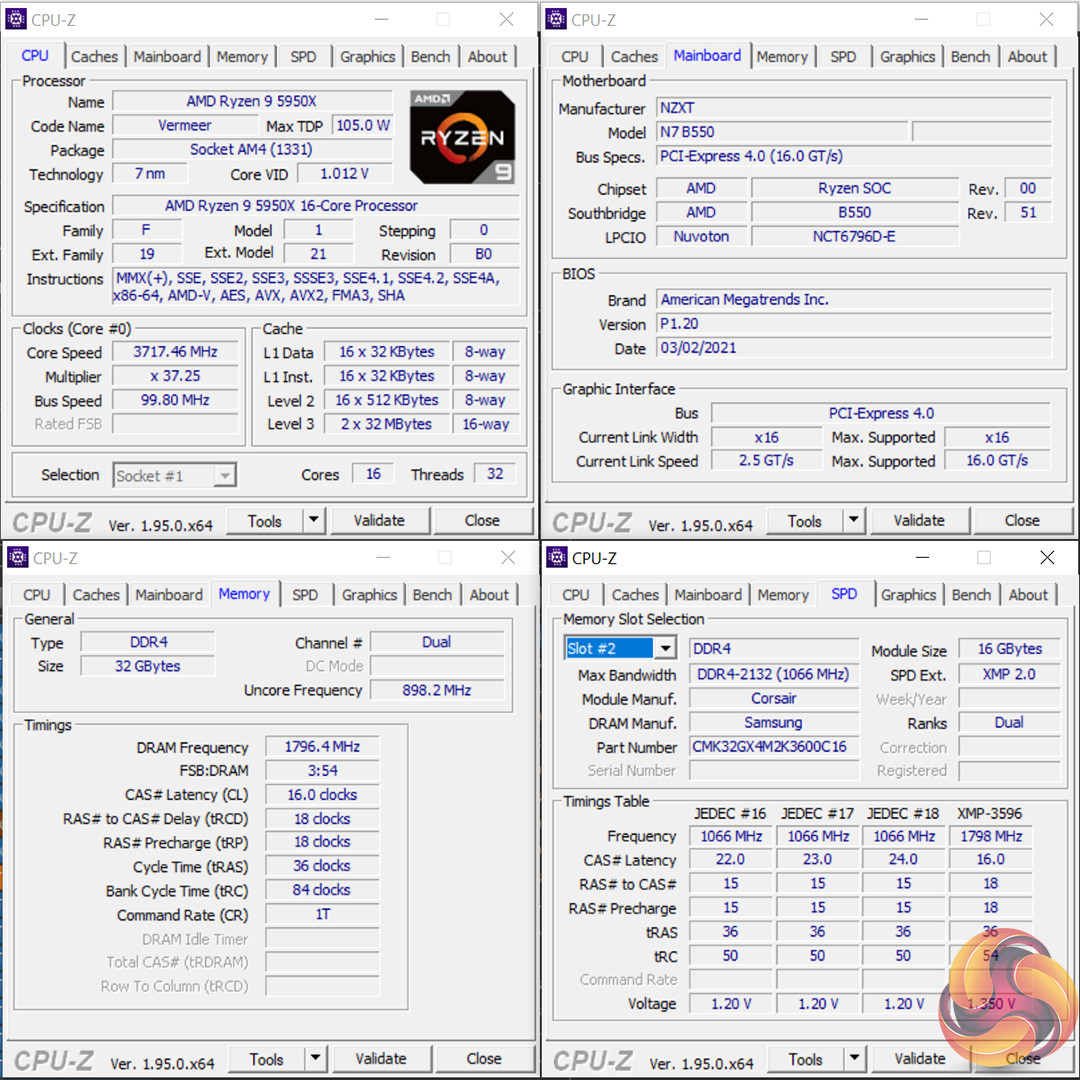Open SPD tab in Memory window

[x=304, y=594]
